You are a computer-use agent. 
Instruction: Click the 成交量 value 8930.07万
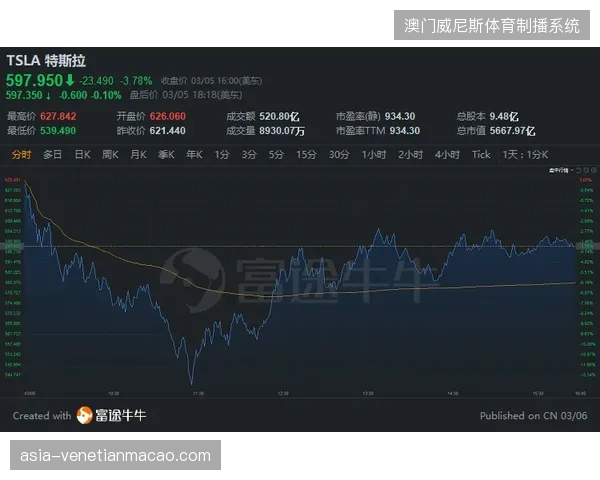(x=282, y=131)
